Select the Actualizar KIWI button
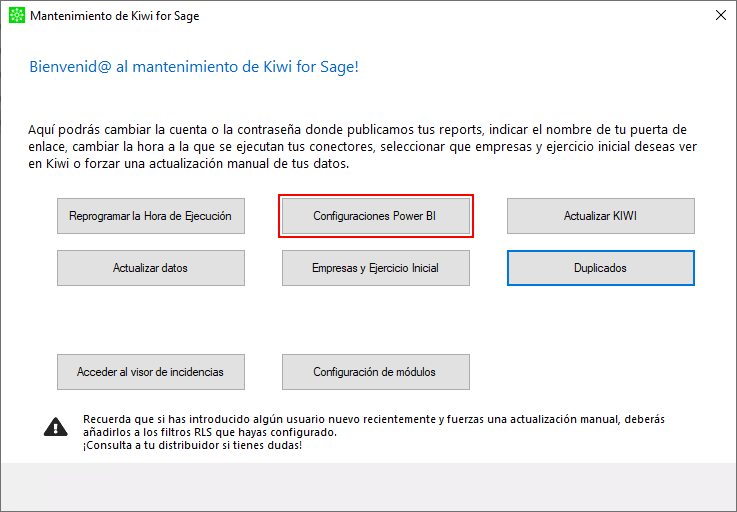Image resolution: width=737 pixels, height=512 pixels. coord(601,216)
